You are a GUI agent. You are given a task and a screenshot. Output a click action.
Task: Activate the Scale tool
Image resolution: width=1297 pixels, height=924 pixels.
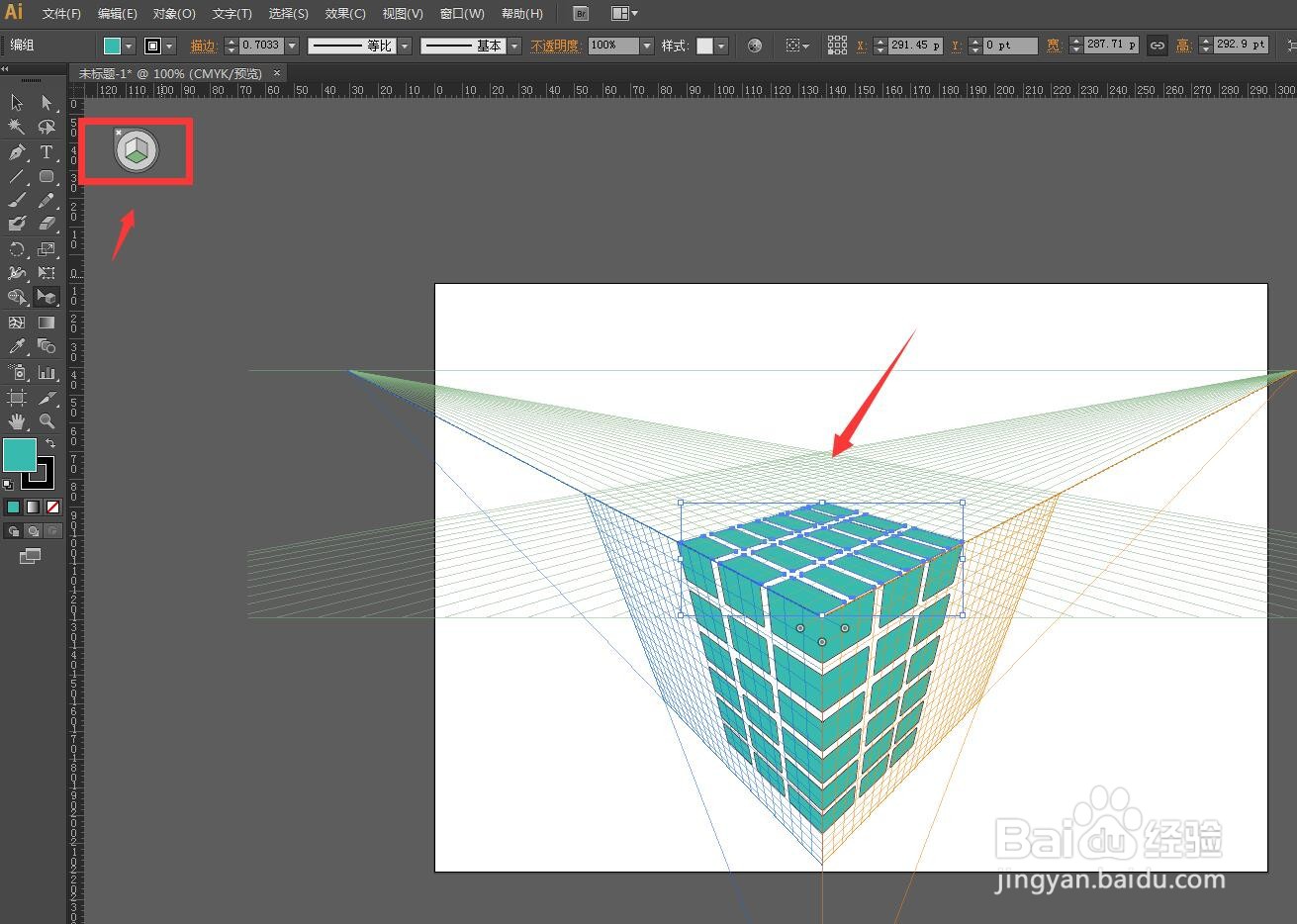46,249
